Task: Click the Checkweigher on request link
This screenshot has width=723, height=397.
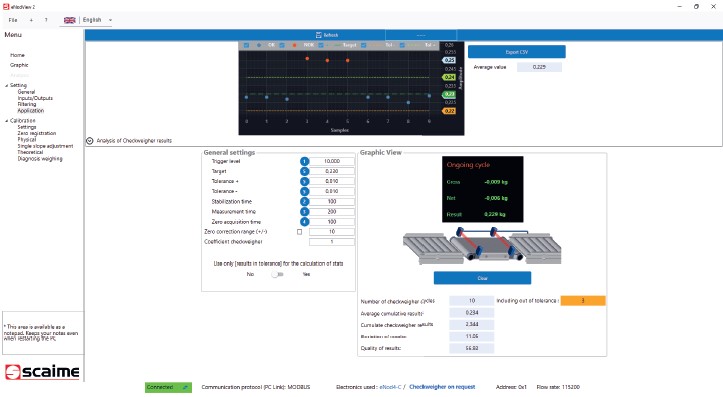Action: pos(442,387)
